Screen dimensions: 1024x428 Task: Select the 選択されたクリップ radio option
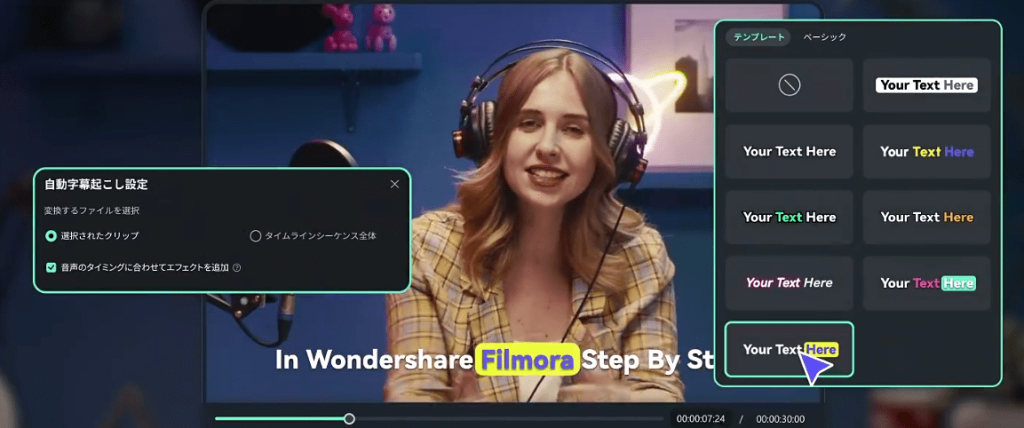[51, 236]
